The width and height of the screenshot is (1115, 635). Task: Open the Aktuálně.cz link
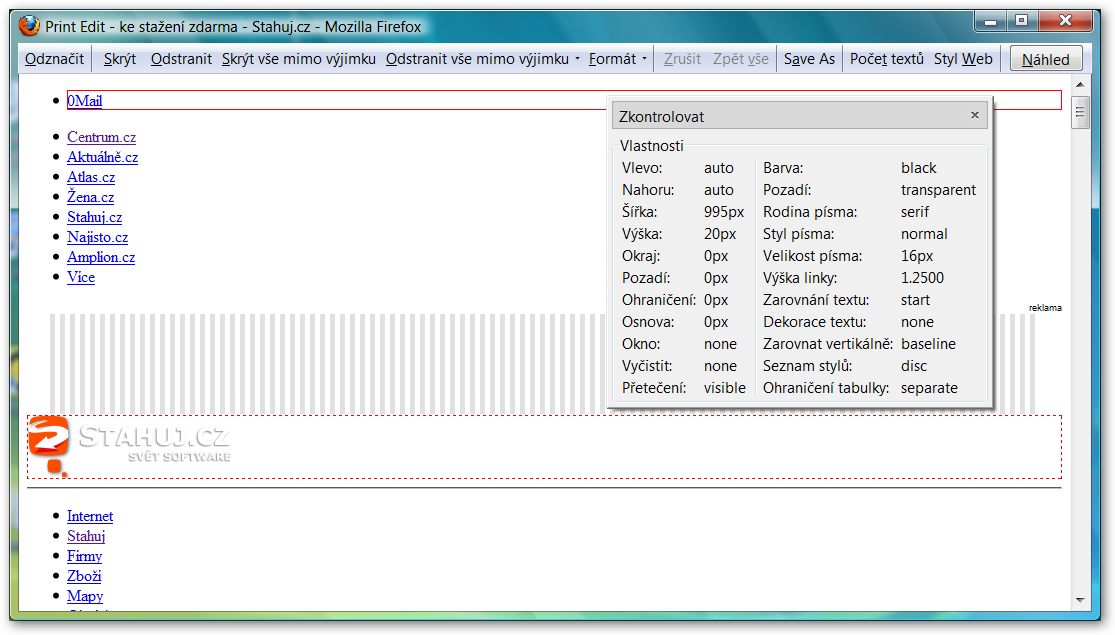pos(102,157)
